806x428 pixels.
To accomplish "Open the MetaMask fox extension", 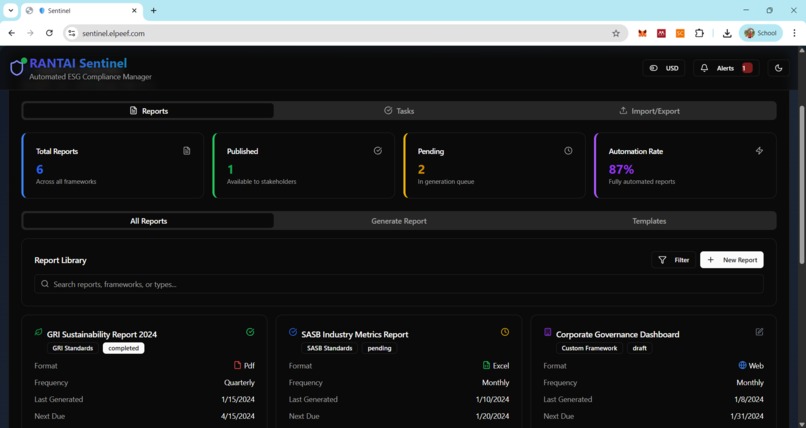I will pyautogui.click(x=642, y=33).
